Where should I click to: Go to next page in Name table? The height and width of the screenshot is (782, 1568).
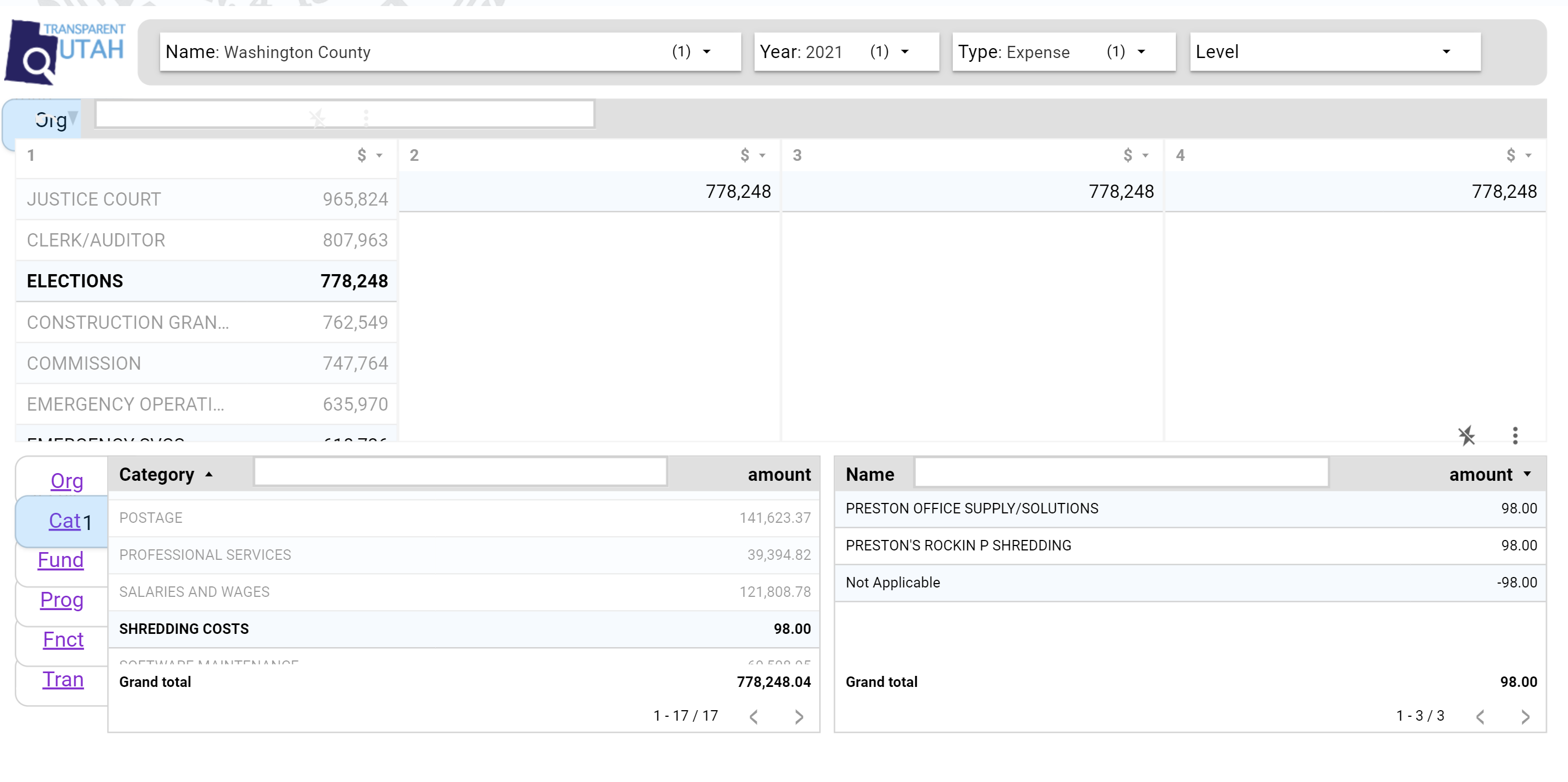click(1525, 717)
